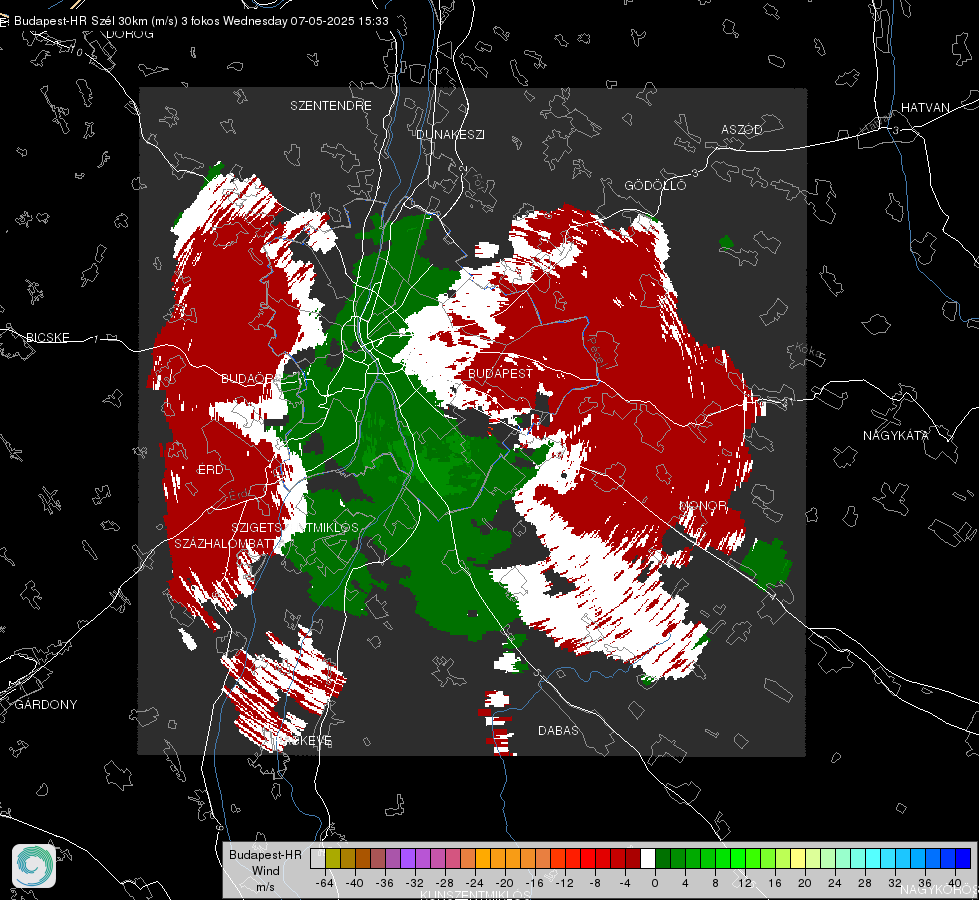The image size is (979, 900).
Task: Click the BICSKE label
Action: click(x=47, y=337)
